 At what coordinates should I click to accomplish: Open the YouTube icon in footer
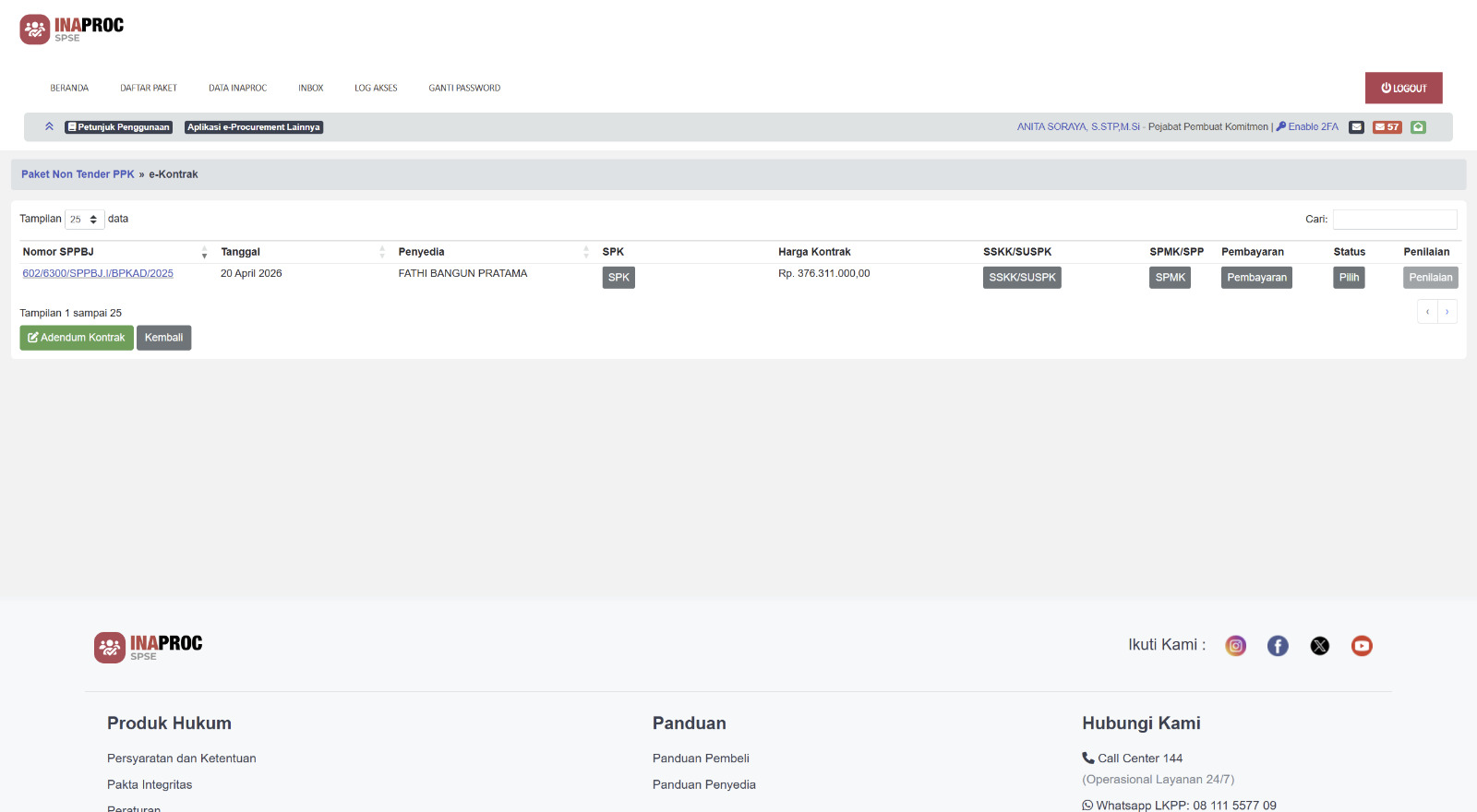click(1362, 646)
